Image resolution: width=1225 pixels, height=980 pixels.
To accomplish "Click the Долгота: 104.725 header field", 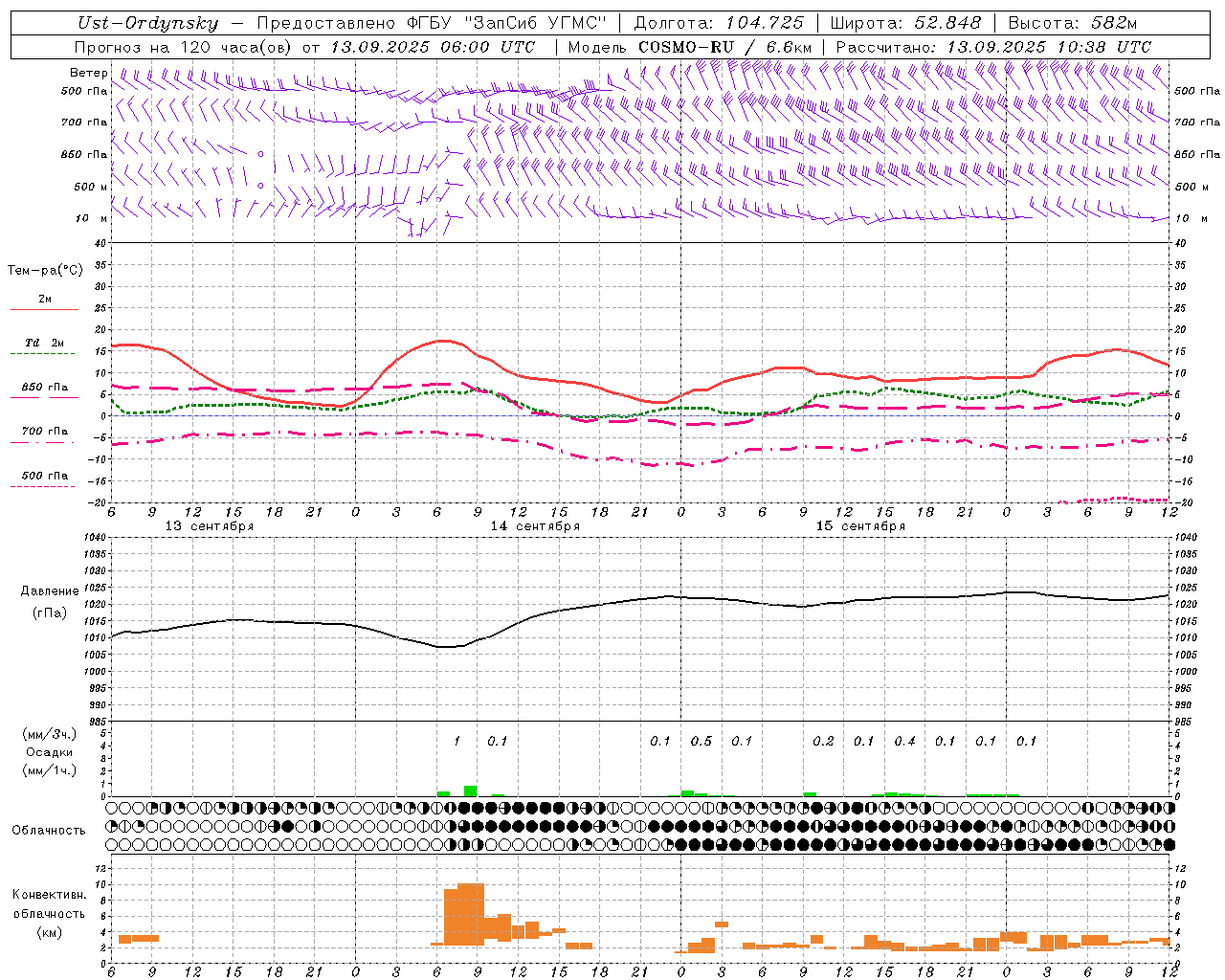I will point(720,23).
